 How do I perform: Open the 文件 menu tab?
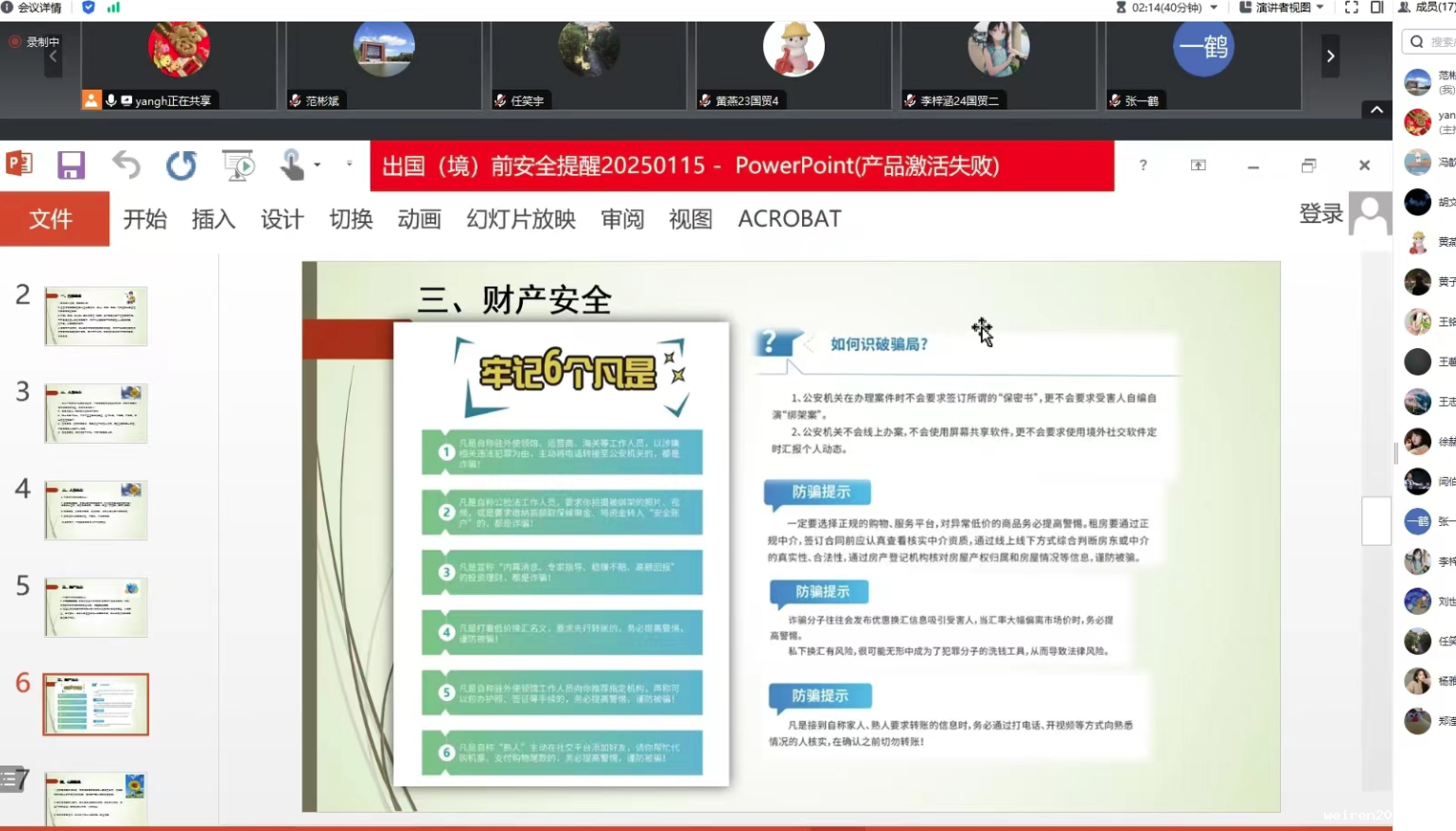(52, 219)
